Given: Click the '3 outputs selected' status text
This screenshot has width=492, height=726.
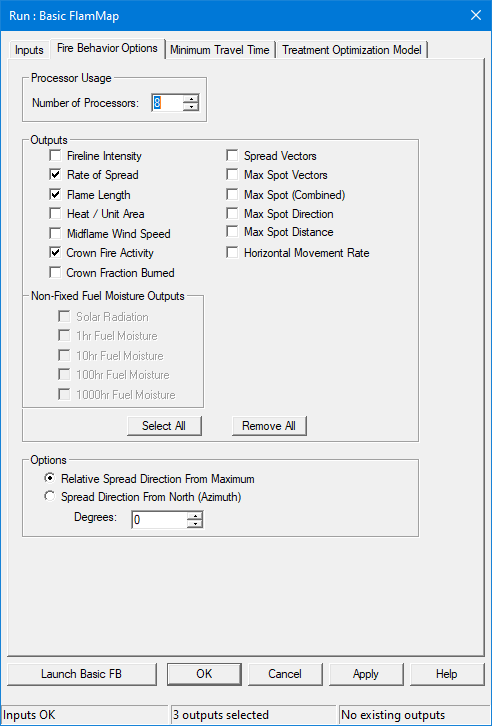Looking at the screenshot, I should 221,714.
